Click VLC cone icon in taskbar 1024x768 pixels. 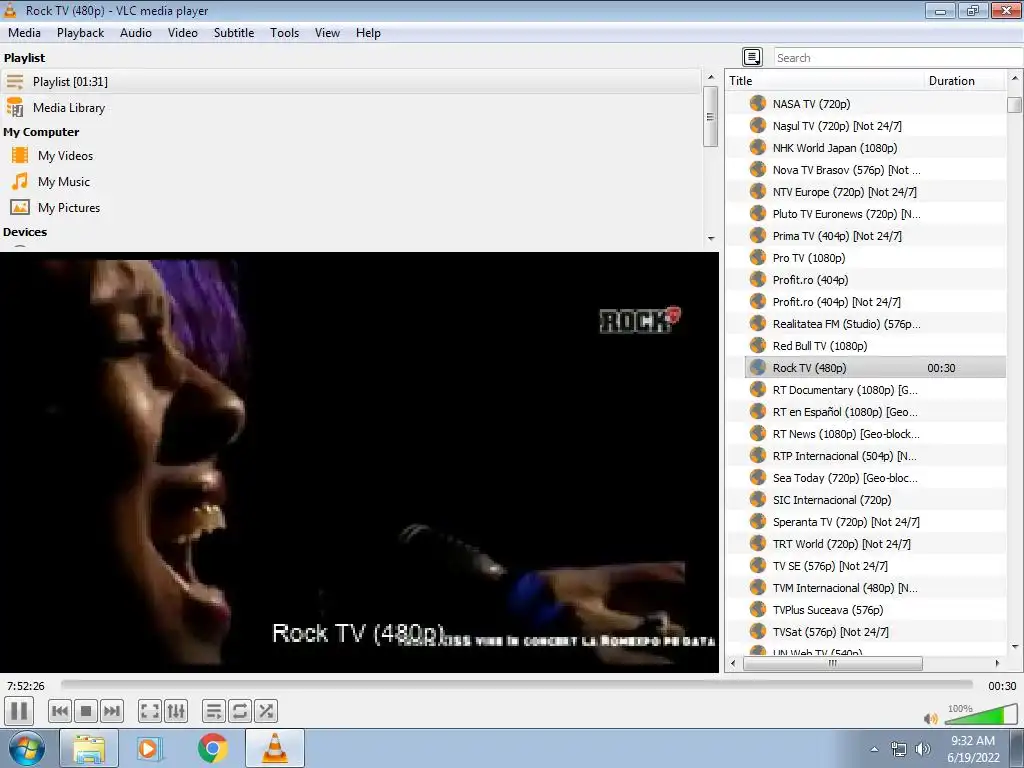pyautogui.click(x=275, y=748)
